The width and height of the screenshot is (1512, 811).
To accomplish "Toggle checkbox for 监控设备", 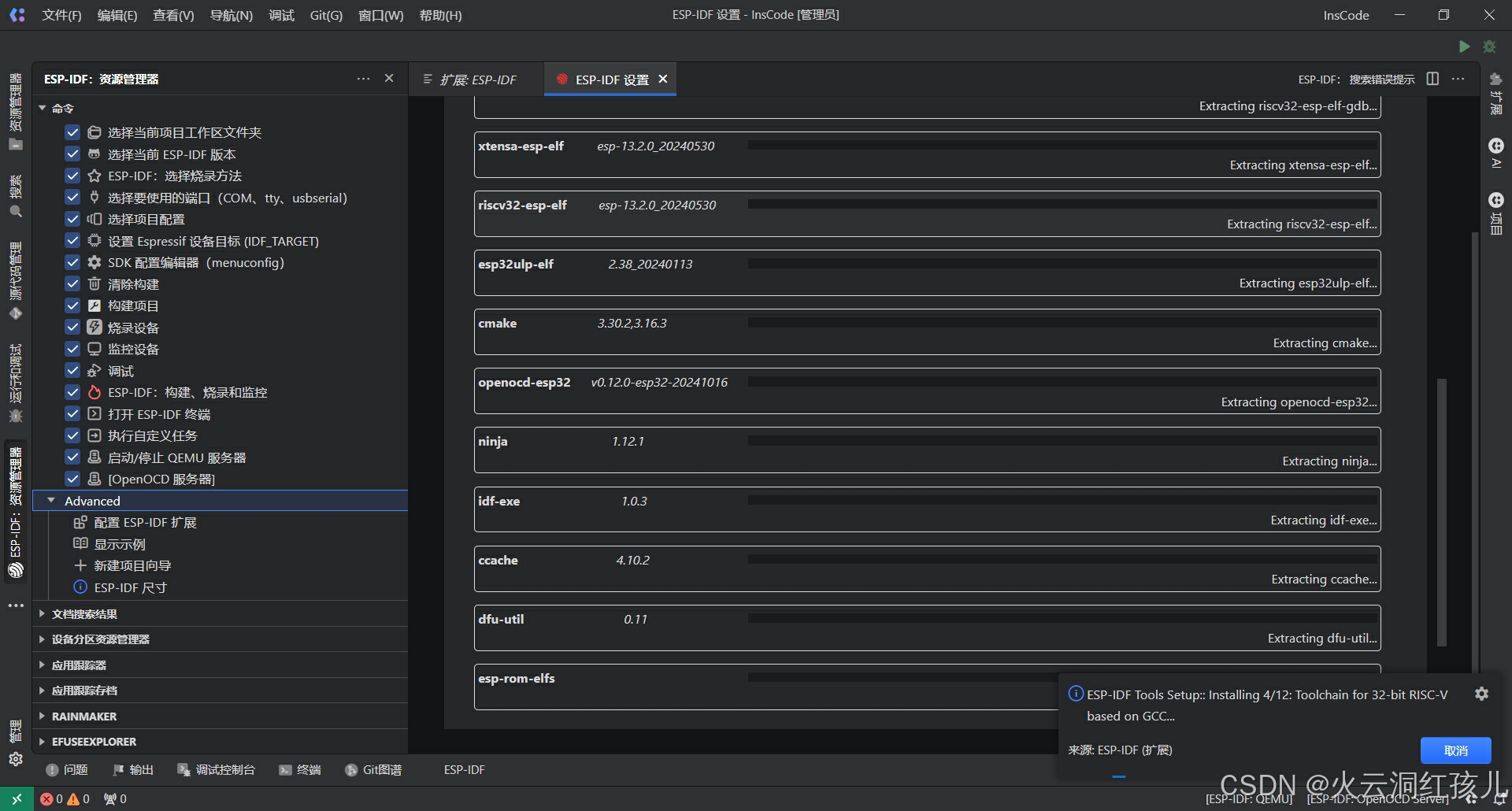I will point(72,349).
